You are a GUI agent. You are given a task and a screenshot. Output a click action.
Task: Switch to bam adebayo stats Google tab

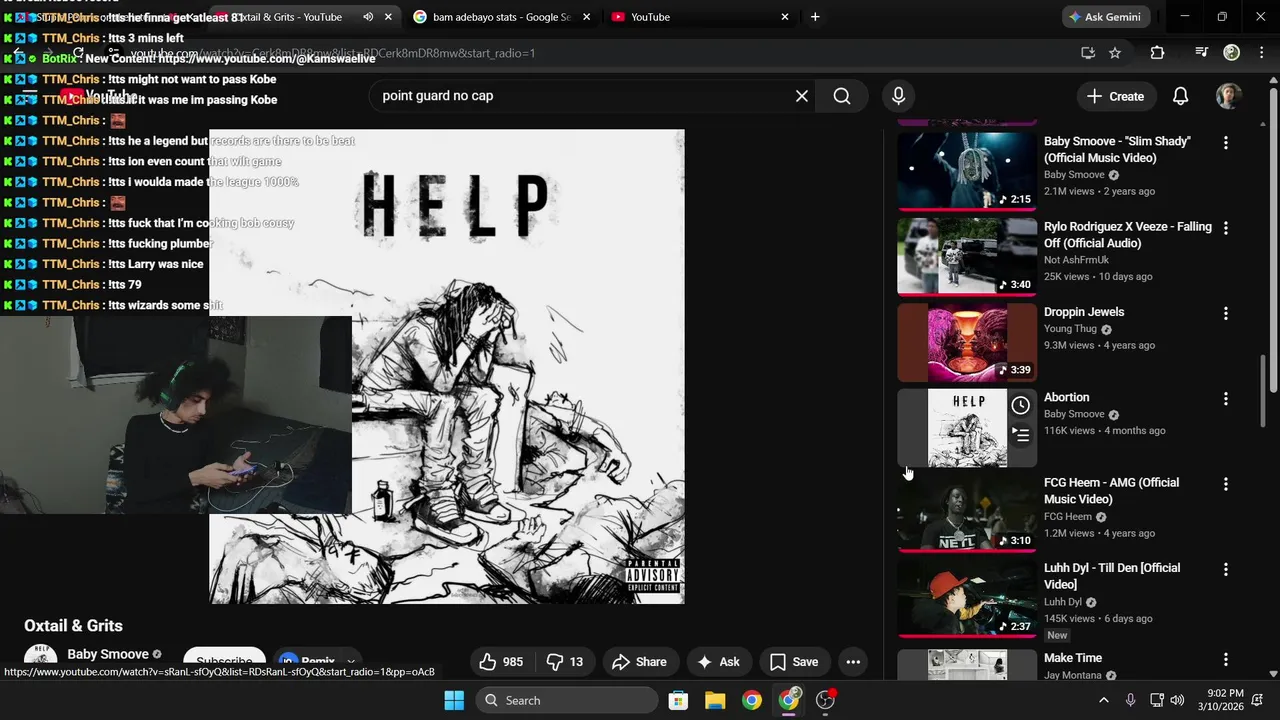pyautogui.click(x=502, y=17)
